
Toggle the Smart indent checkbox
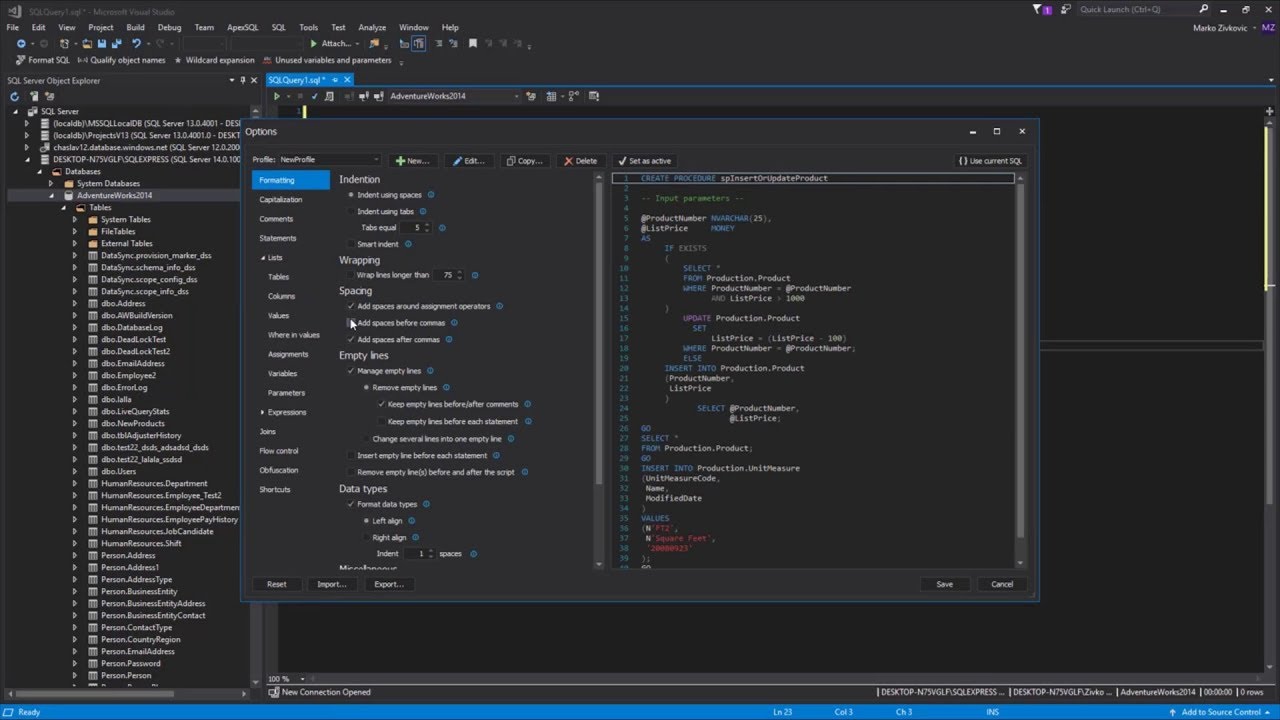tap(351, 244)
